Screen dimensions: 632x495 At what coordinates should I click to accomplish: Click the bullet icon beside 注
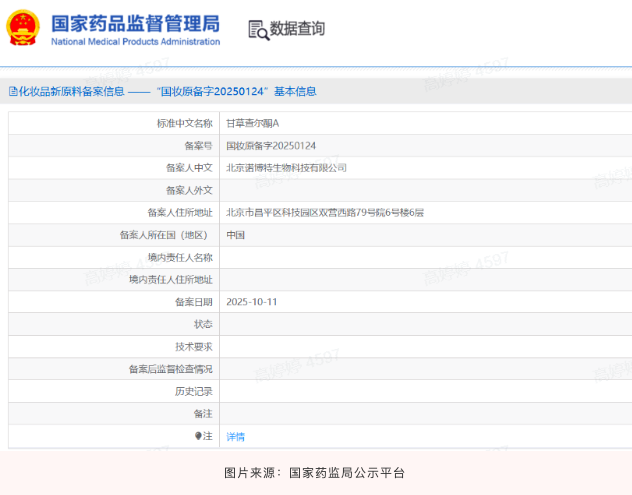pyautogui.click(x=198, y=436)
